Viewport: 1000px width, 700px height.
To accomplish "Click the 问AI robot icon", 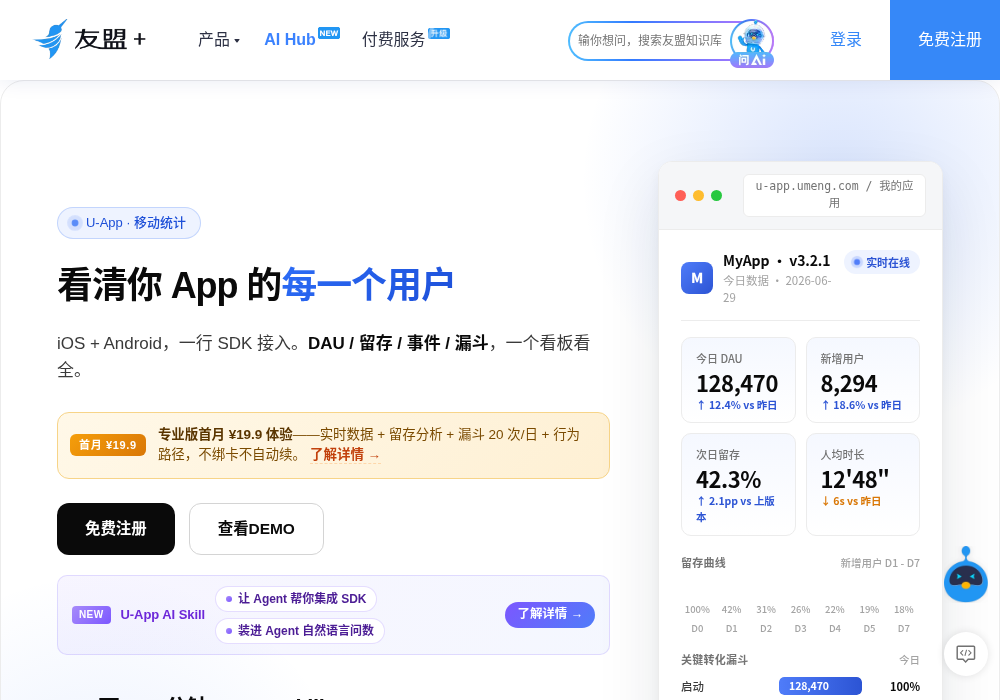I will (x=753, y=43).
